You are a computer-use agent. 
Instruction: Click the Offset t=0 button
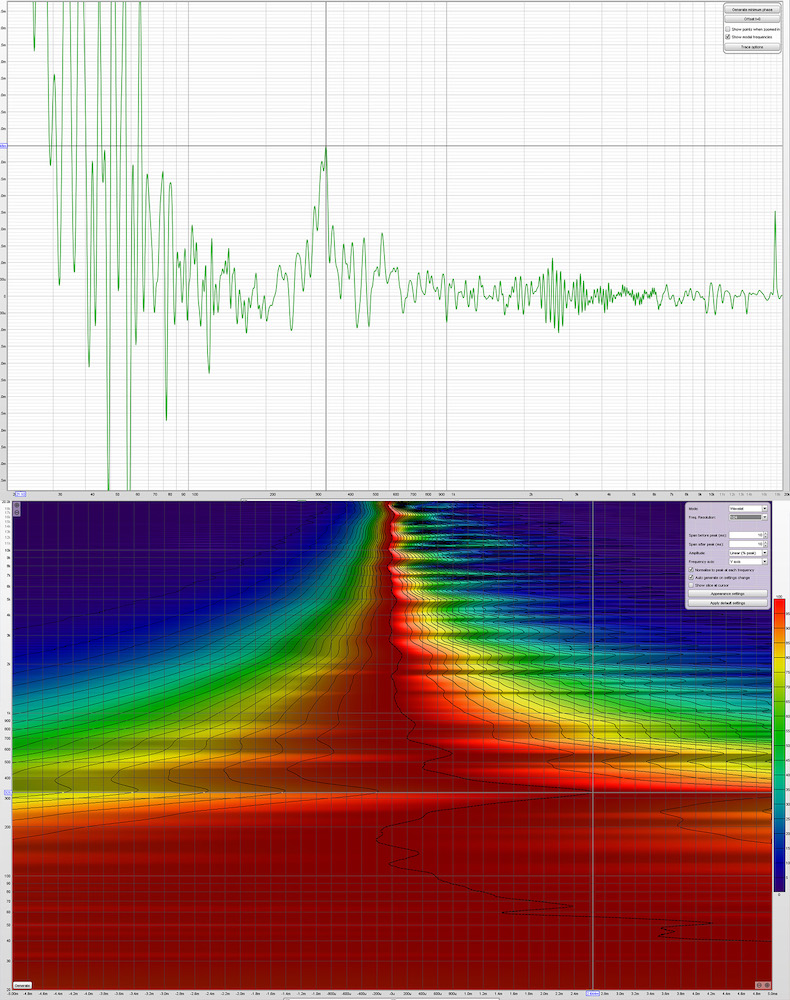[x=752, y=18]
